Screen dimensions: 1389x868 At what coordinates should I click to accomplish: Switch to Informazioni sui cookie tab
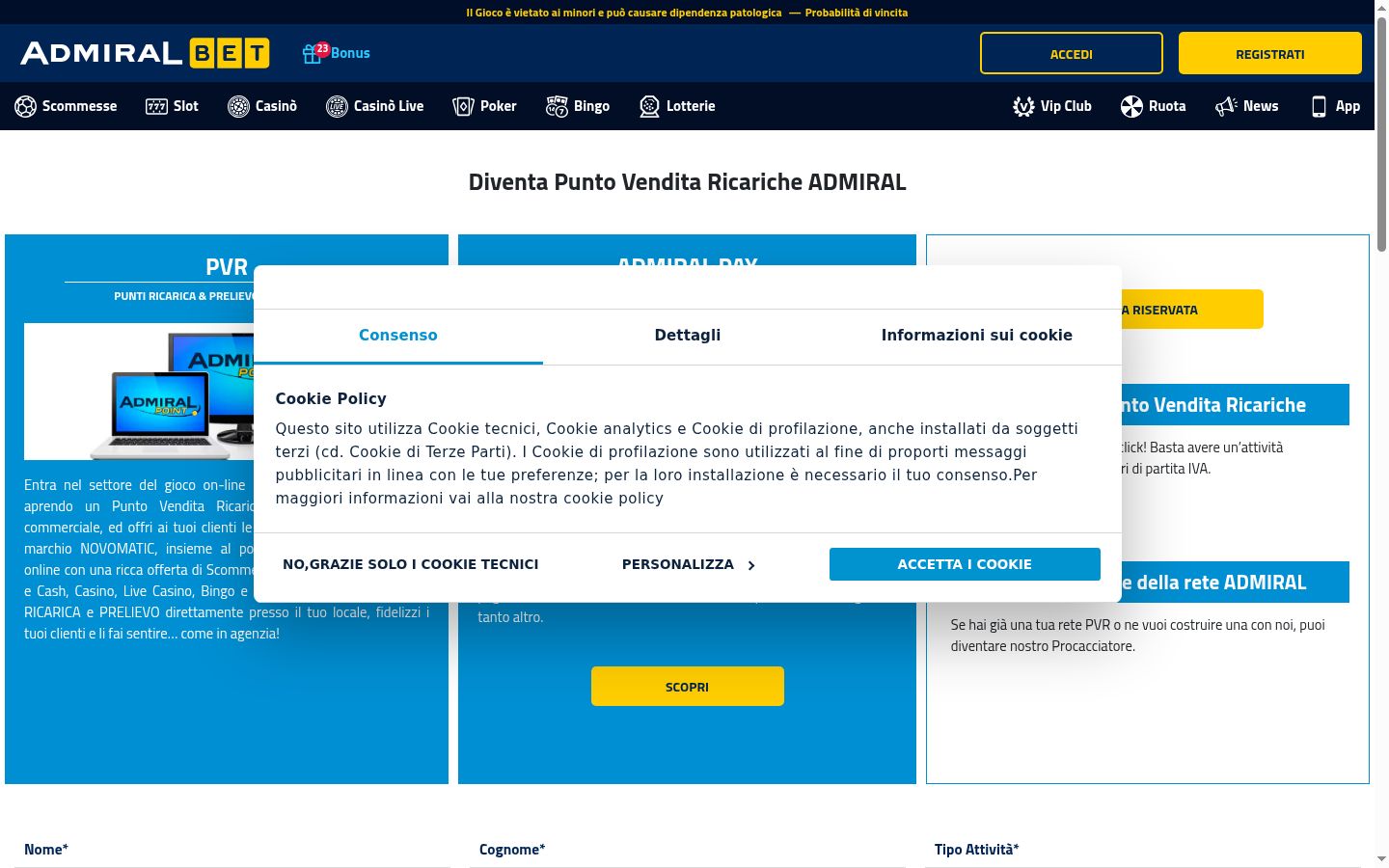(x=977, y=336)
